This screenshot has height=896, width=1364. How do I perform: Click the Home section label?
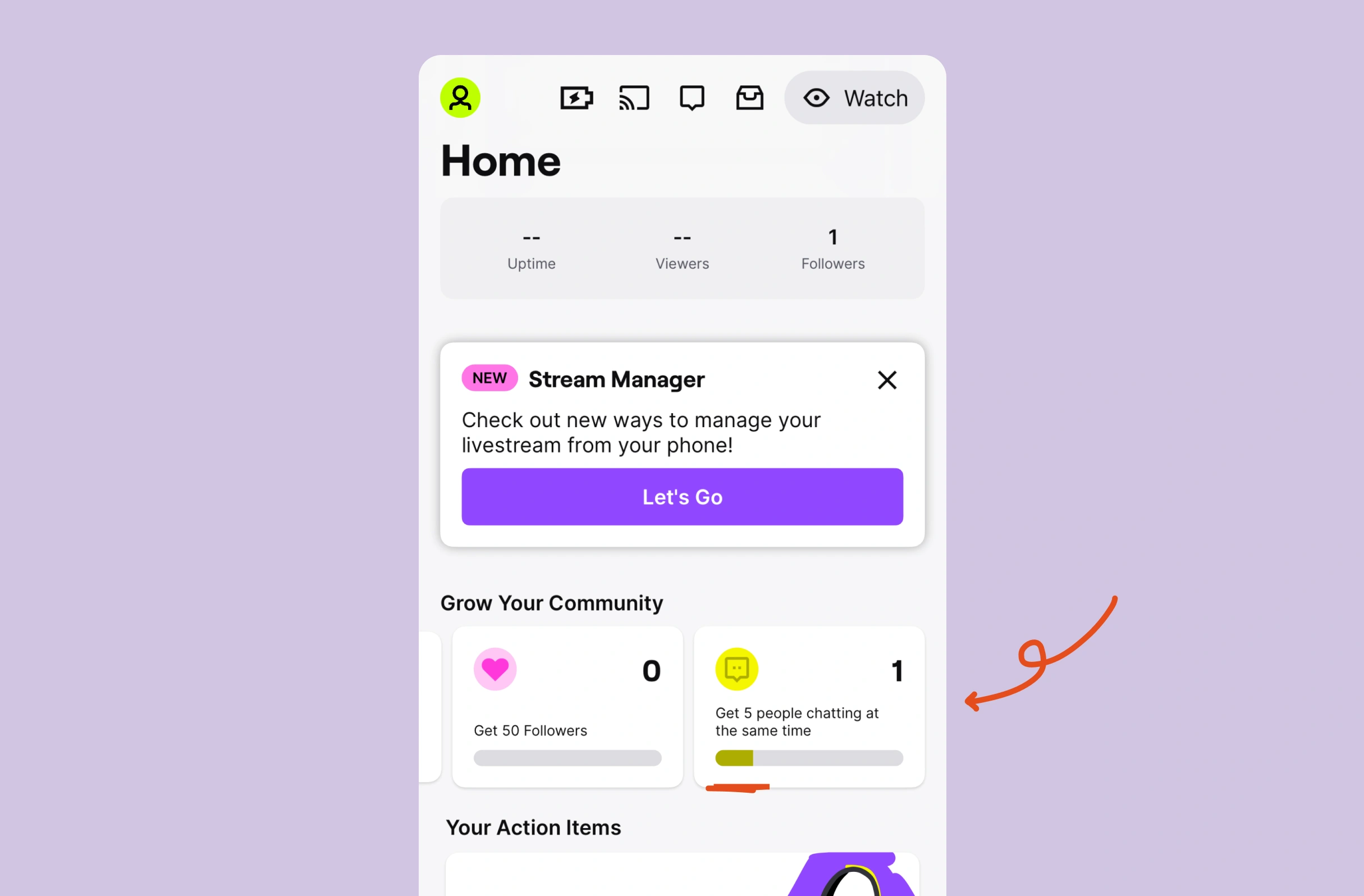[x=500, y=160]
